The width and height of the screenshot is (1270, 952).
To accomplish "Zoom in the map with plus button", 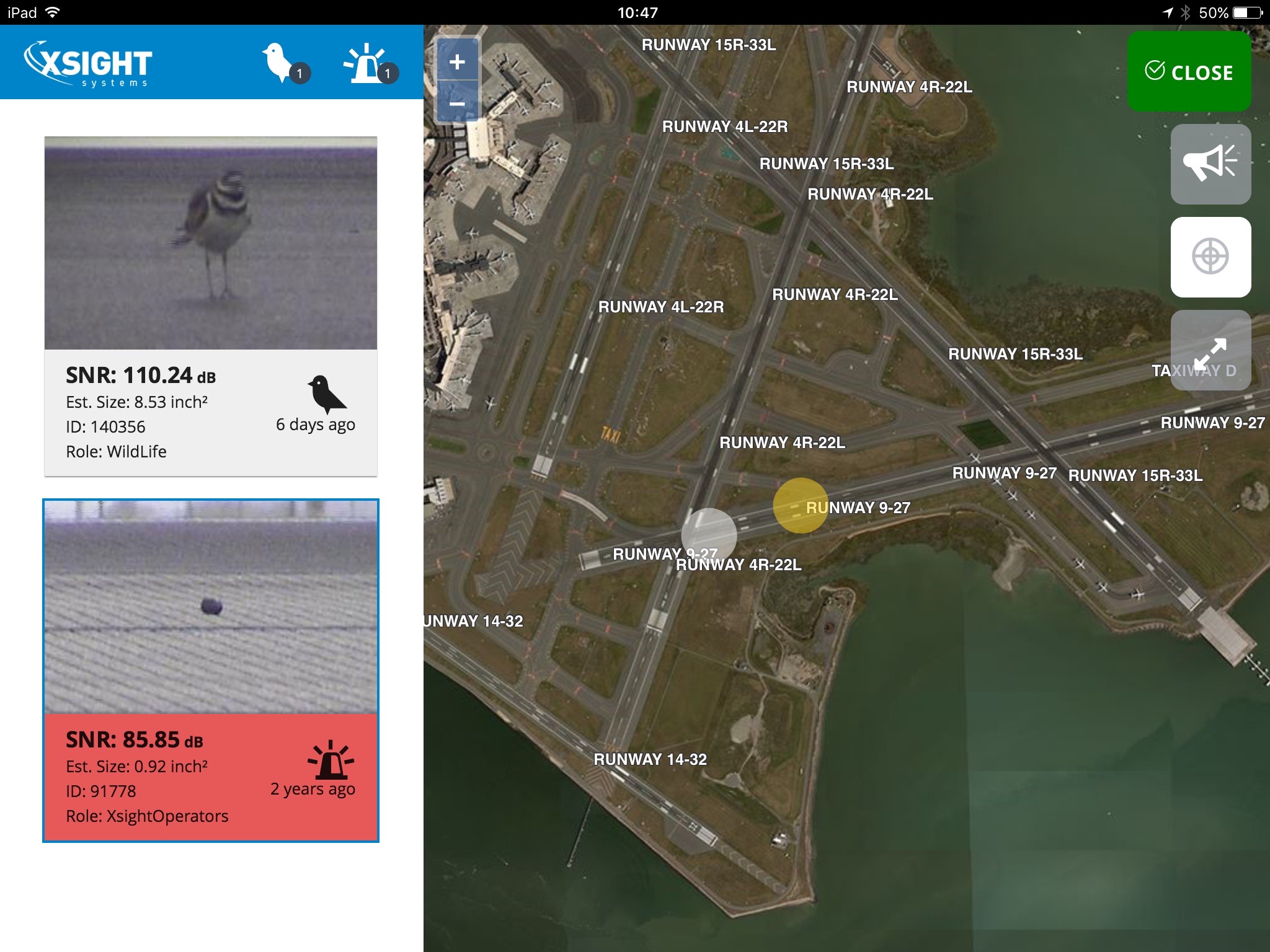I will click(x=457, y=61).
